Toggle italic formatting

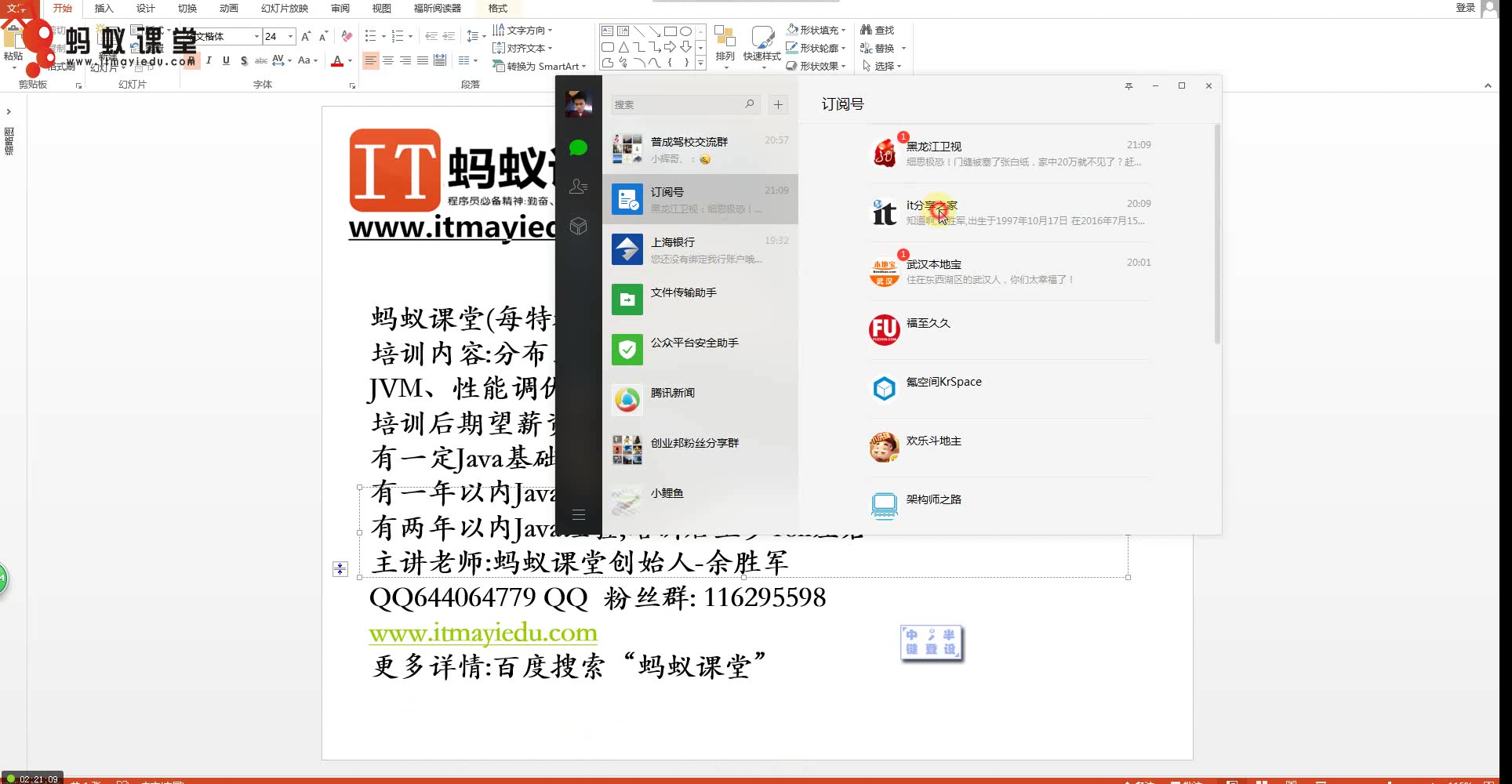209,60
